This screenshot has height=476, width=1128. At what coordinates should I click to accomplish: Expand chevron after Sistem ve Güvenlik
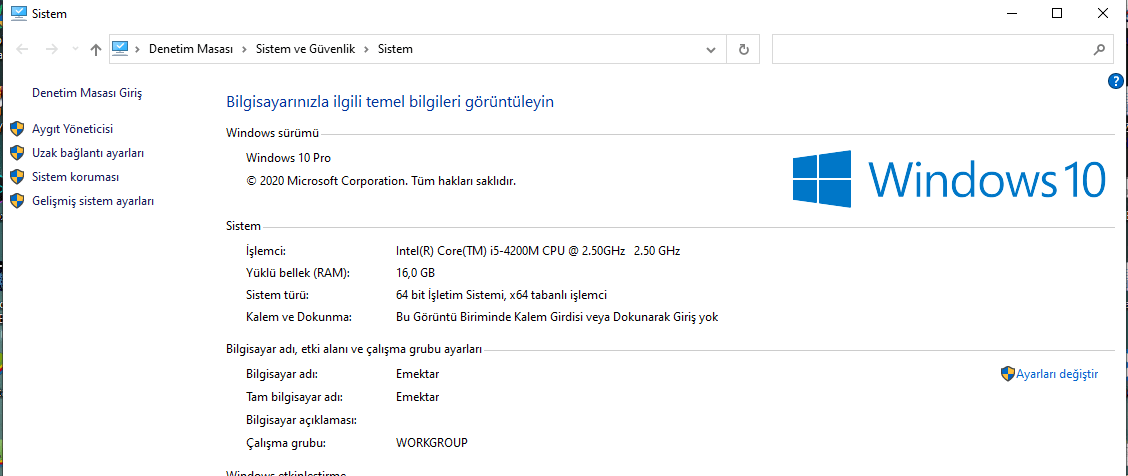pos(366,50)
